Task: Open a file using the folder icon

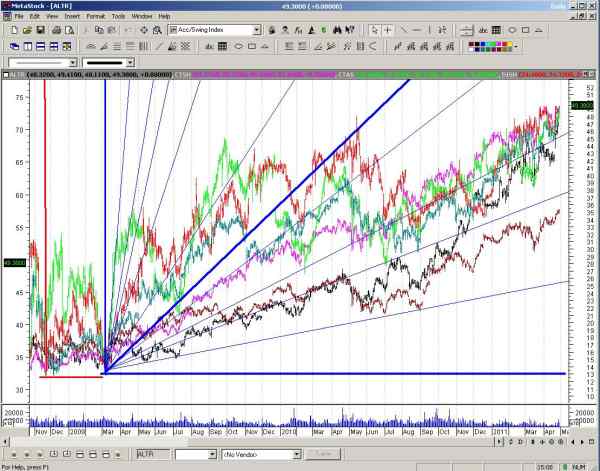Action: click(27, 30)
